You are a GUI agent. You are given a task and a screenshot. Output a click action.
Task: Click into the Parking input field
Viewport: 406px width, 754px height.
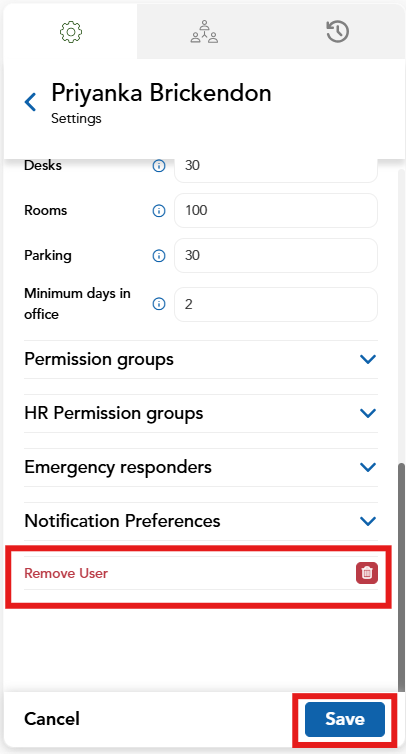click(x=276, y=255)
